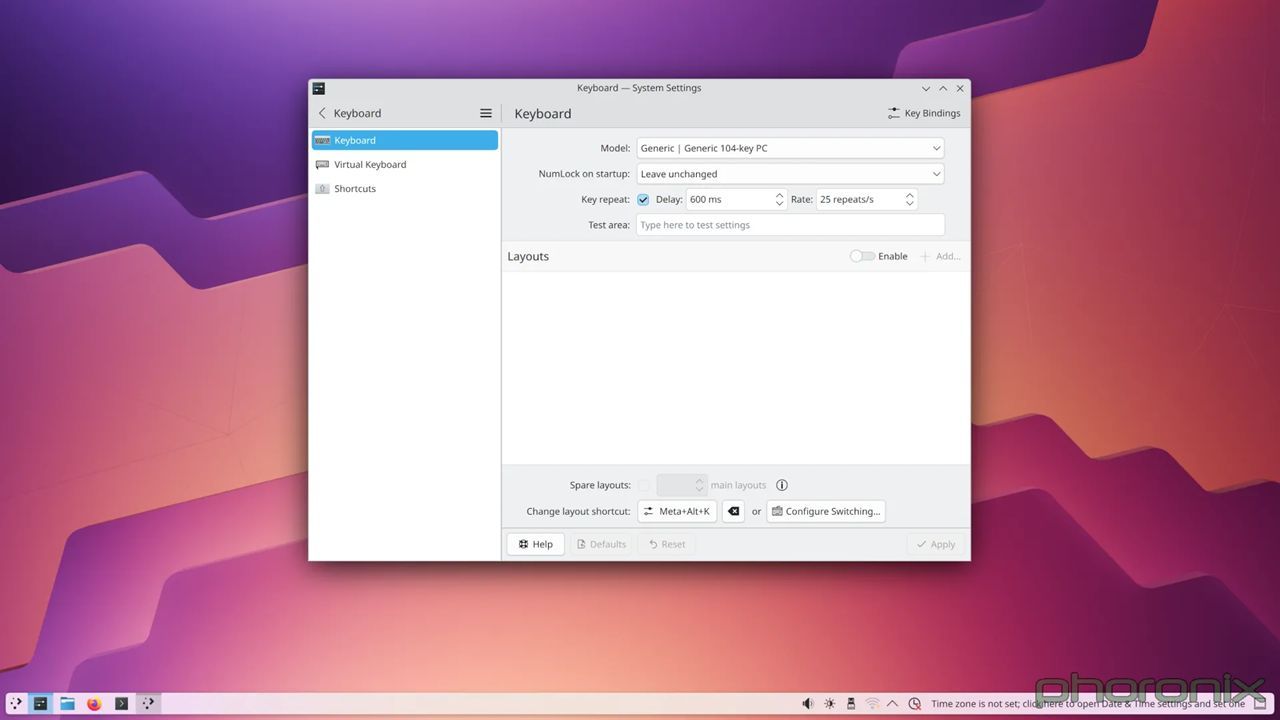The image size is (1280, 720).
Task: Click the Help button
Action: [535, 544]
